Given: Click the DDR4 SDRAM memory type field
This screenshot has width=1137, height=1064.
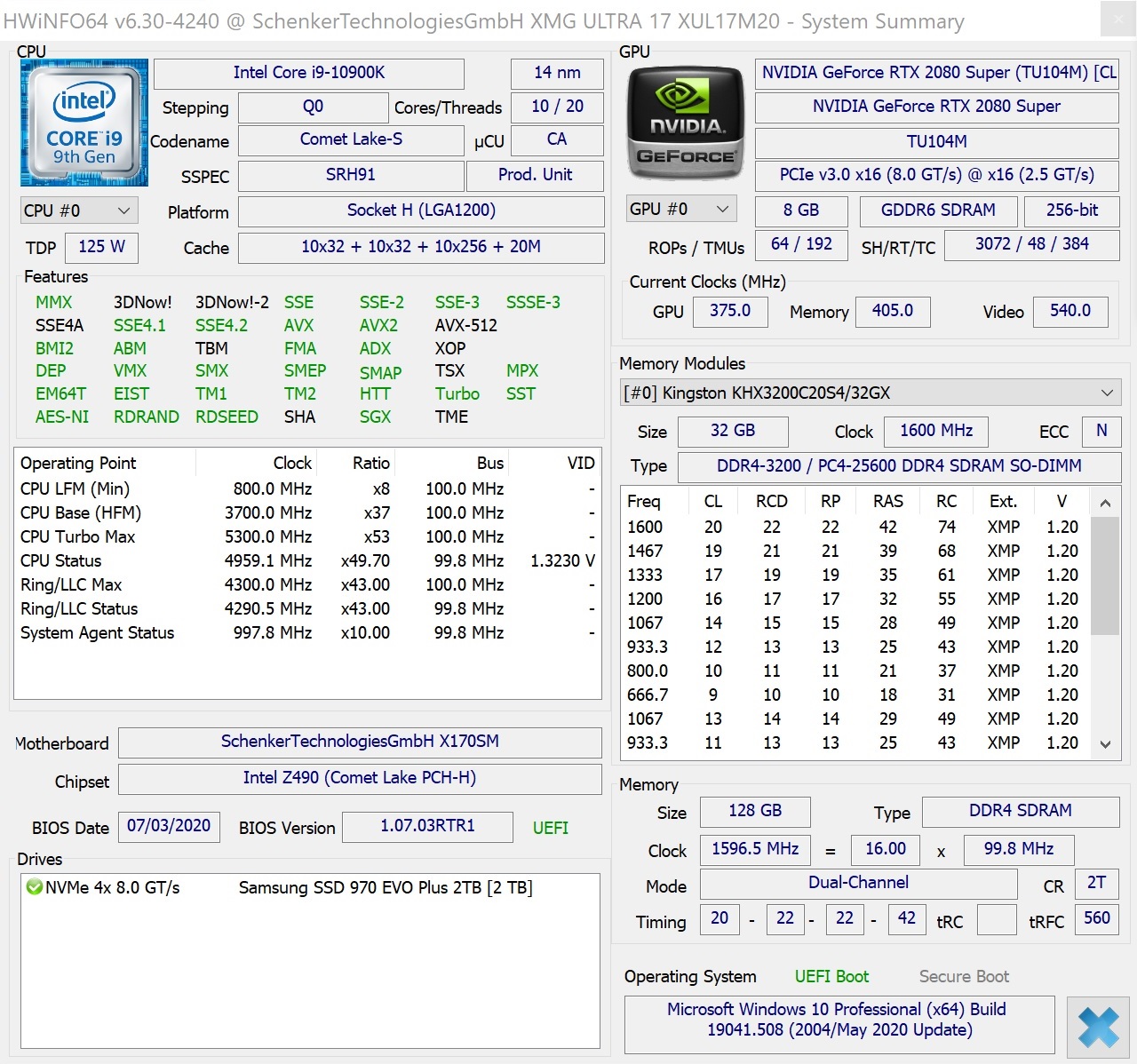Looking at the screenshot, I should [x=1021, y=811].
